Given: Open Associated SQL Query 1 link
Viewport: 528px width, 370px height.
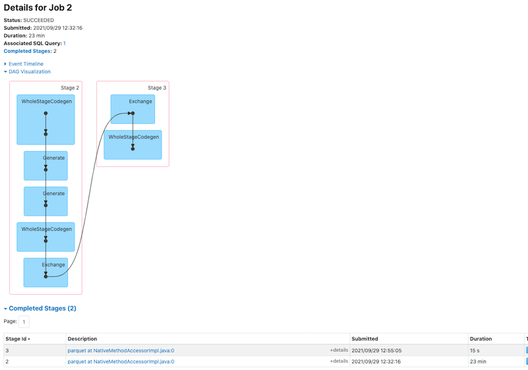Looking at the screenshot, I should (x=64, y=43).
